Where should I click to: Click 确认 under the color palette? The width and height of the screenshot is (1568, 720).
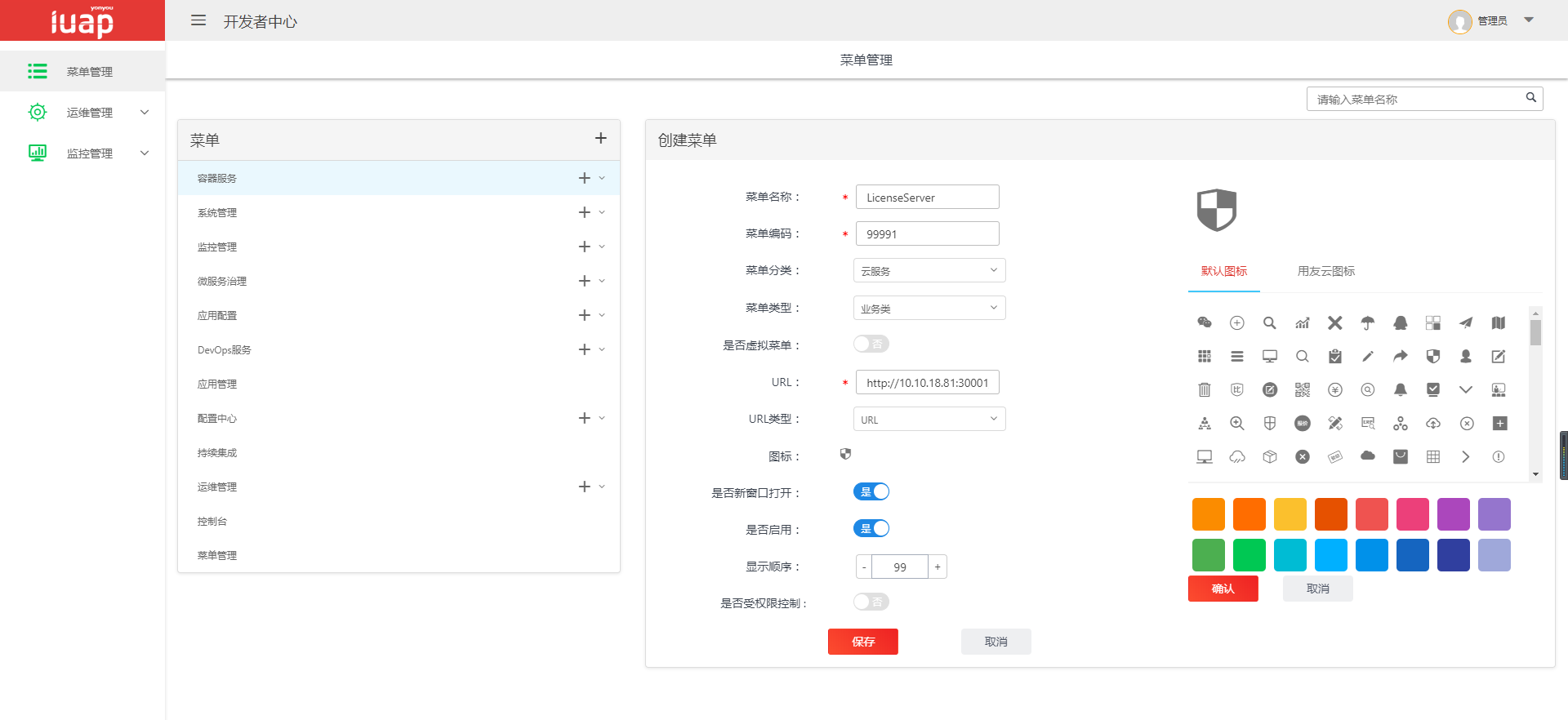click(1223, 589)
